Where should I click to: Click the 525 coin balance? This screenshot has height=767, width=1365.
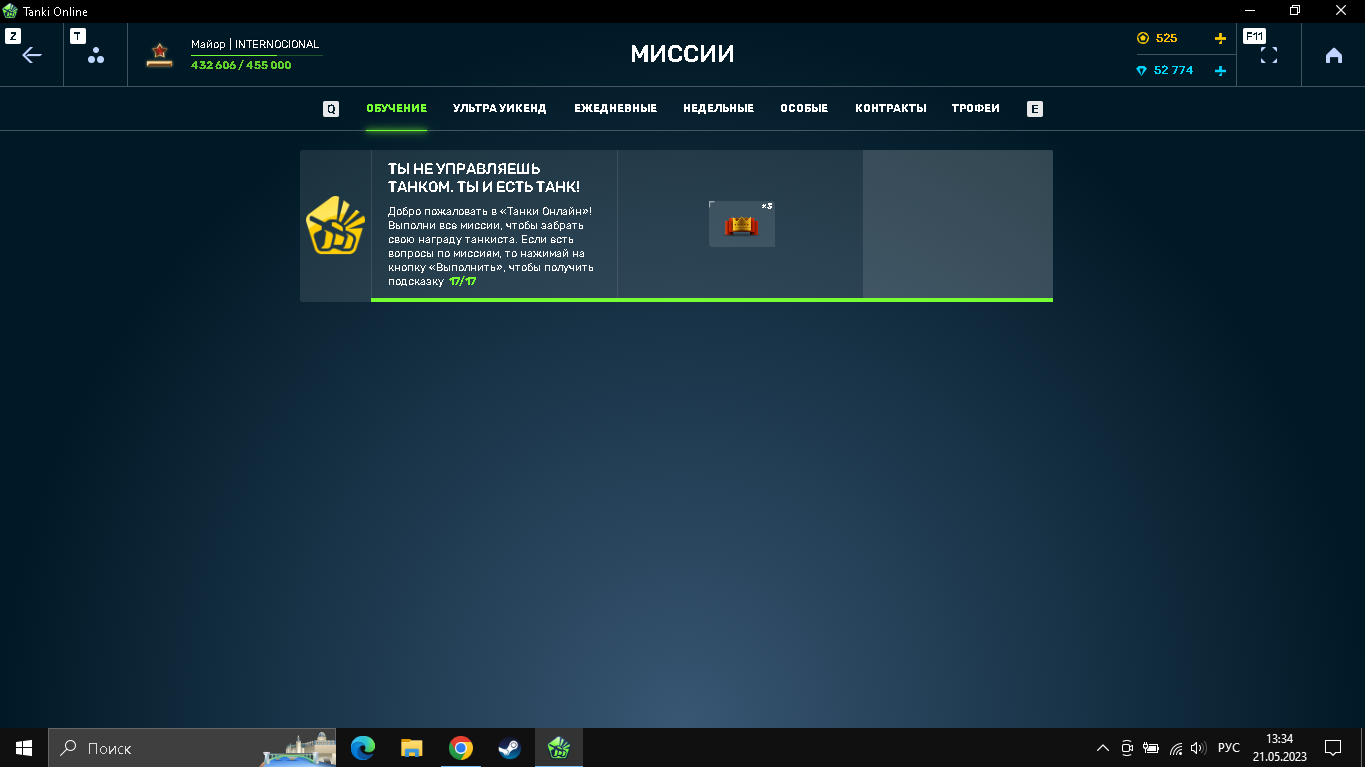click(x=1166, y=38)
